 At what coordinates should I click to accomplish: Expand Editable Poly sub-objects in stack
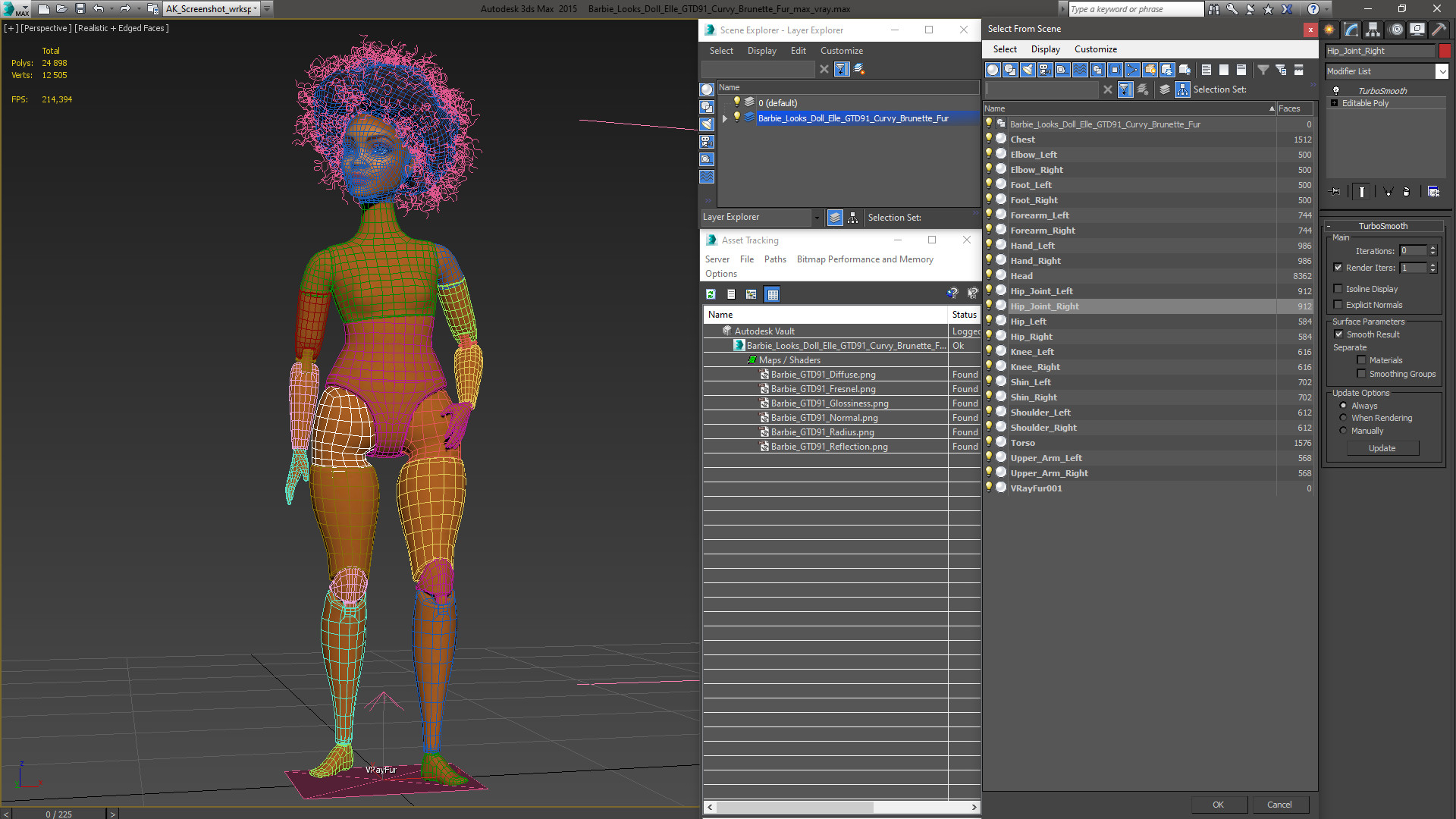pos(1334,103)
